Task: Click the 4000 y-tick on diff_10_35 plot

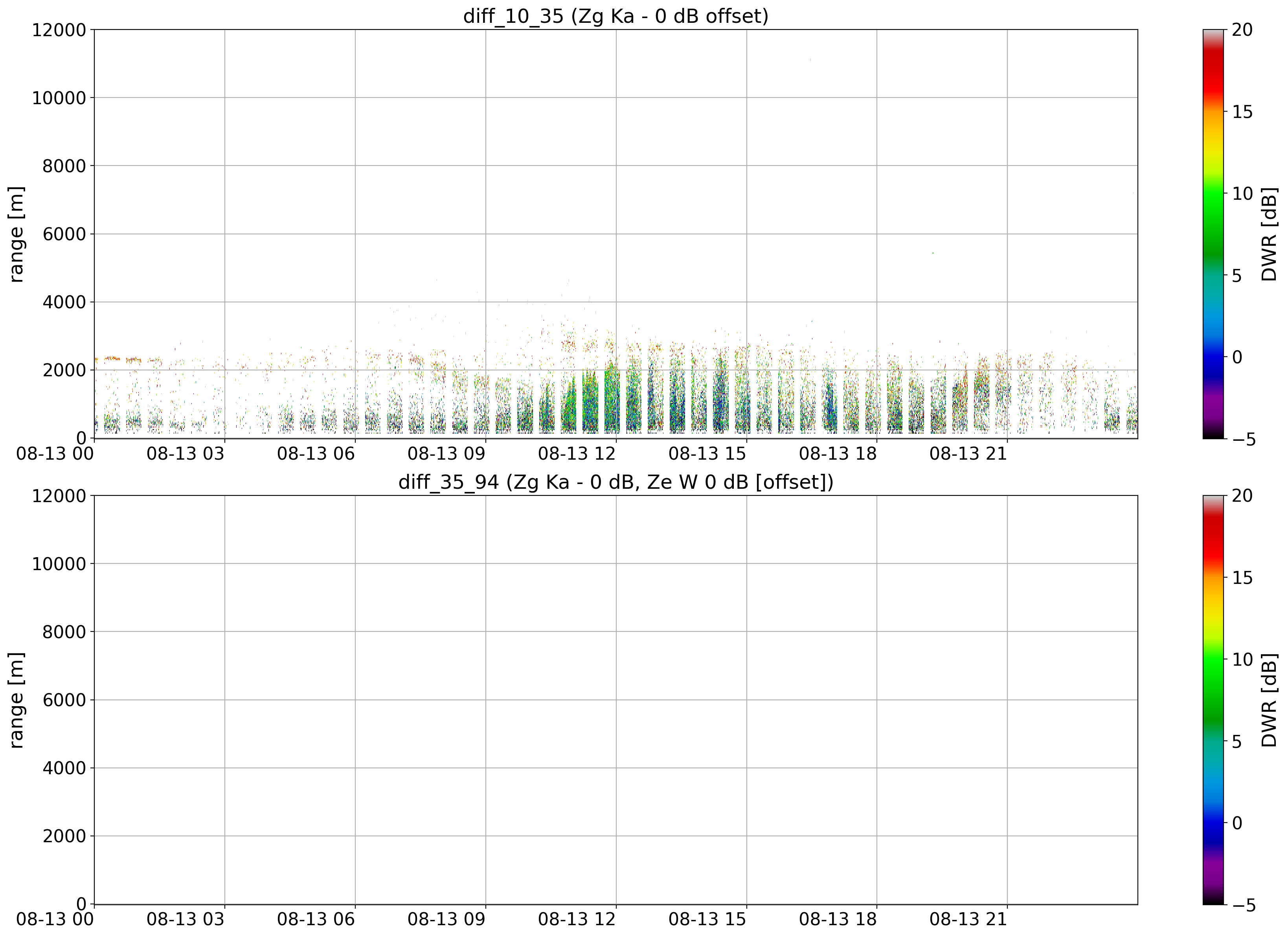Action: (x=64, y=302)
